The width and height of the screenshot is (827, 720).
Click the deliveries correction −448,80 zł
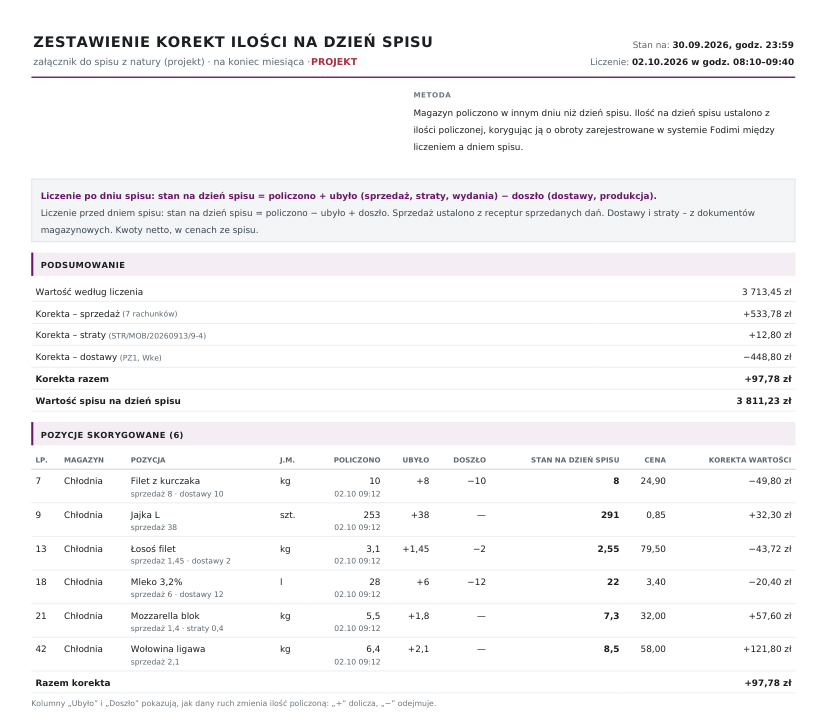pyautogui.click(x=767, y=357)
